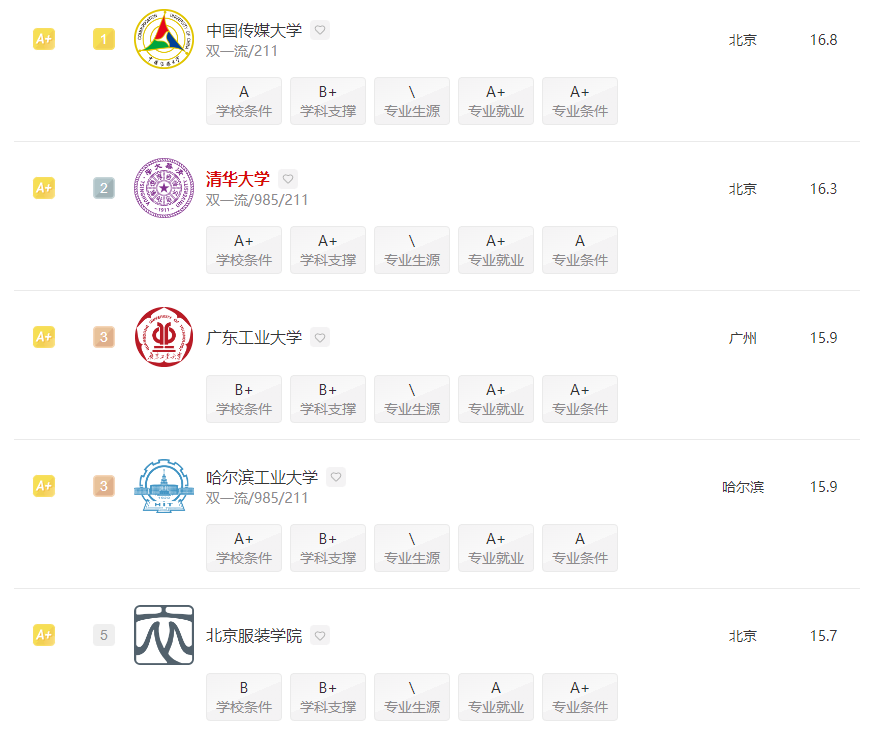Click the 北京服装学院 logo
This screenshot has height=735, width=873.
tap(163, 635)
